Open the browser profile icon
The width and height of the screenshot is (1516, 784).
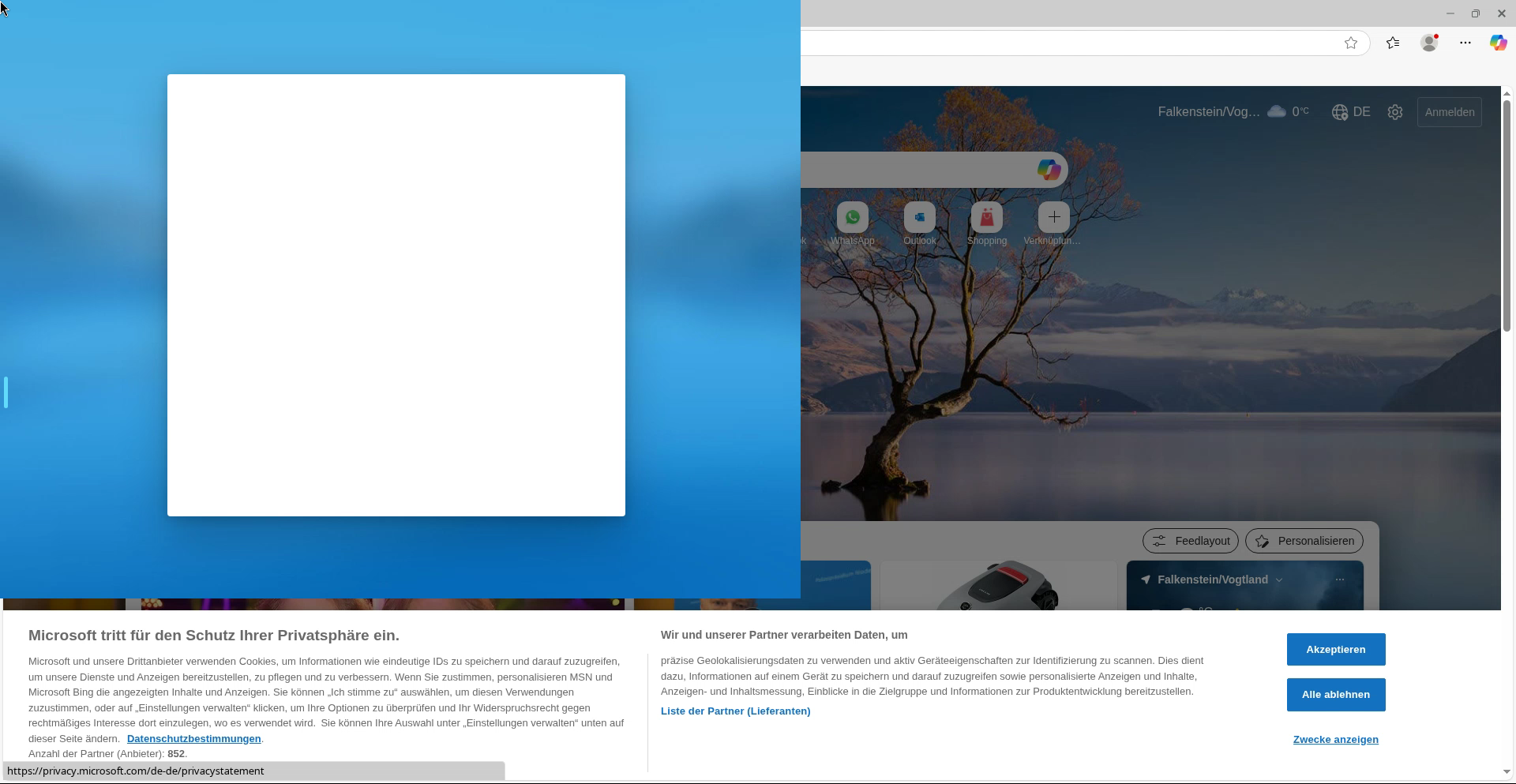[1428, 43]
